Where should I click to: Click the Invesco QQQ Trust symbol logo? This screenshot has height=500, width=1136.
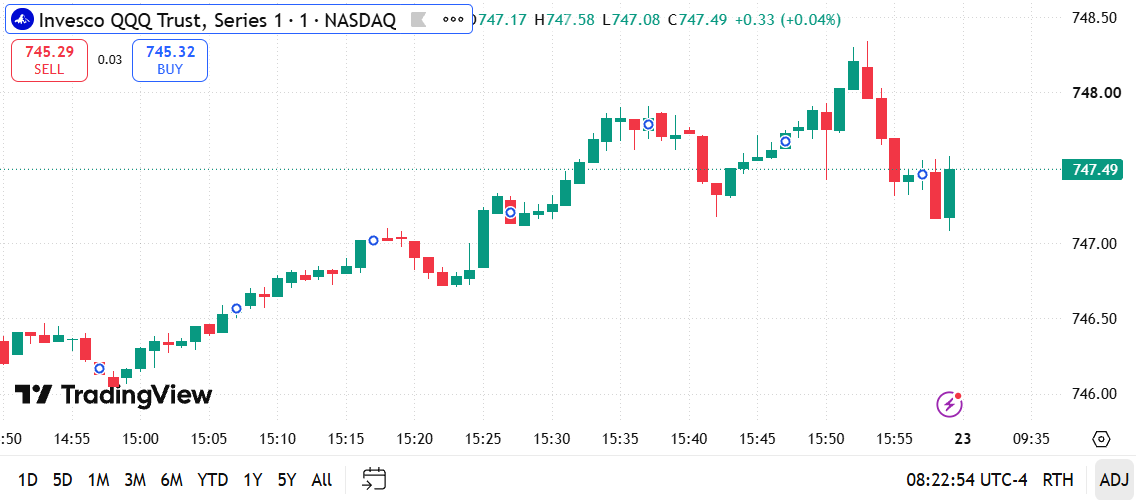[x=23, y=20]
